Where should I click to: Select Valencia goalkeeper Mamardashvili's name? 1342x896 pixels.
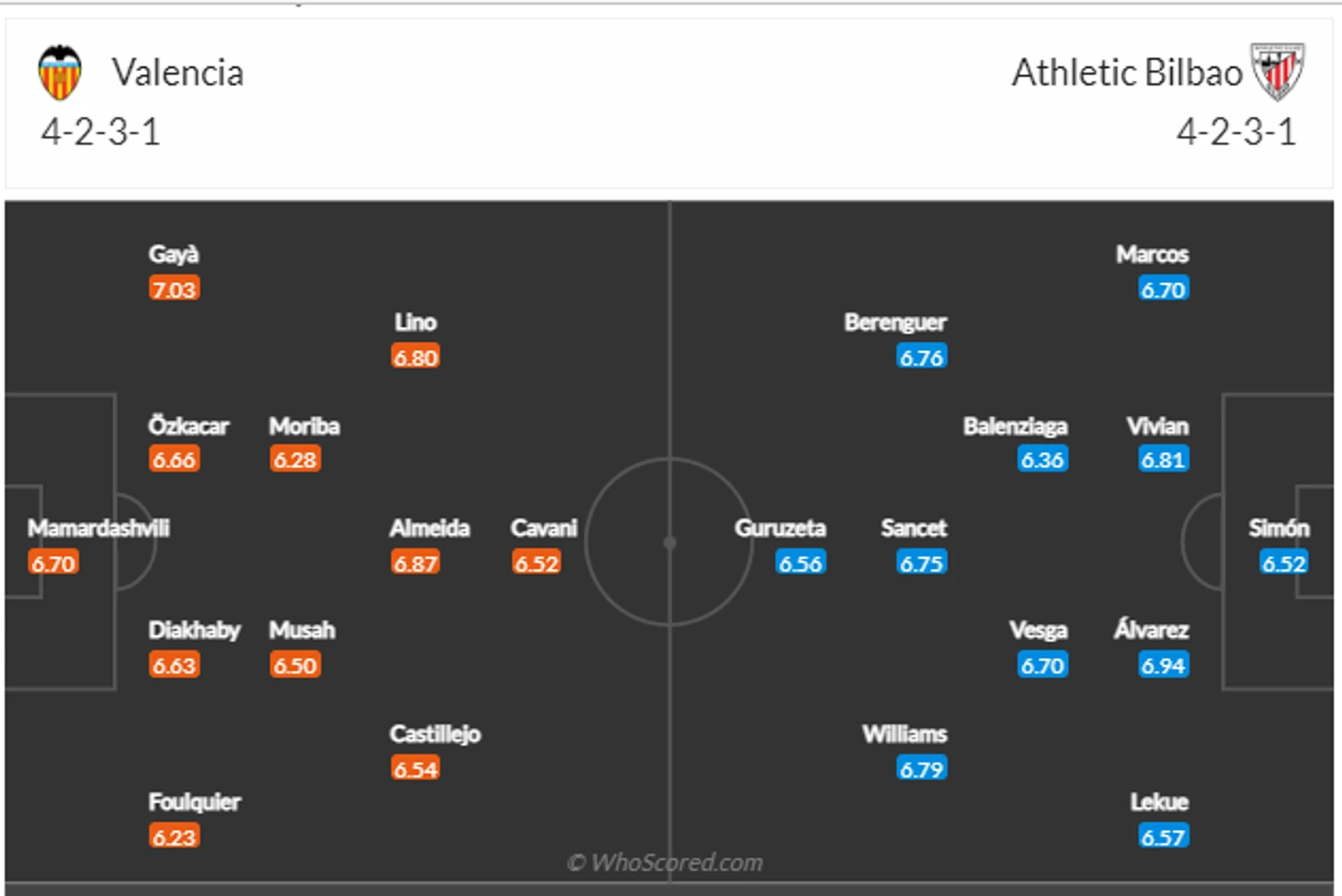(x=98, y=528)
